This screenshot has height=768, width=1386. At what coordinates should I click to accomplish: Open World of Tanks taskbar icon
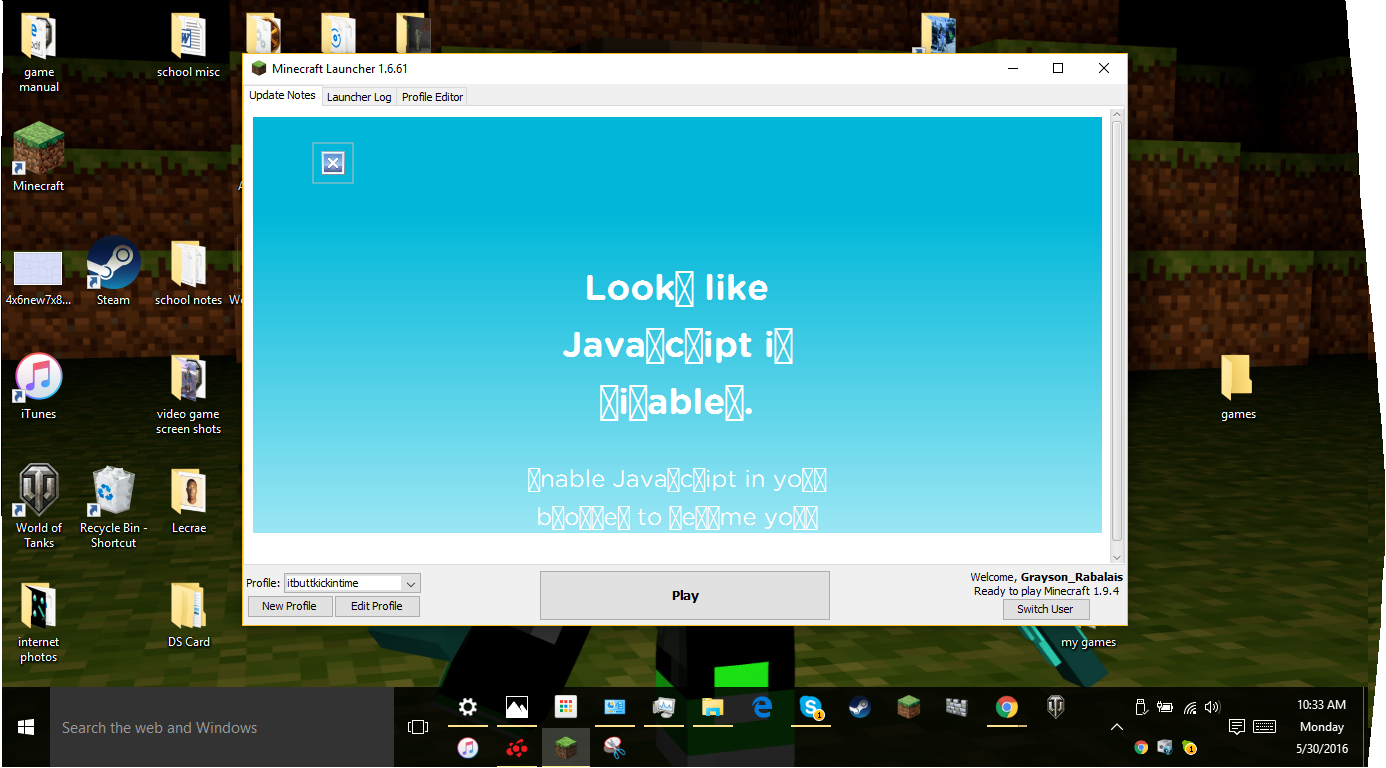point(1055,708)
